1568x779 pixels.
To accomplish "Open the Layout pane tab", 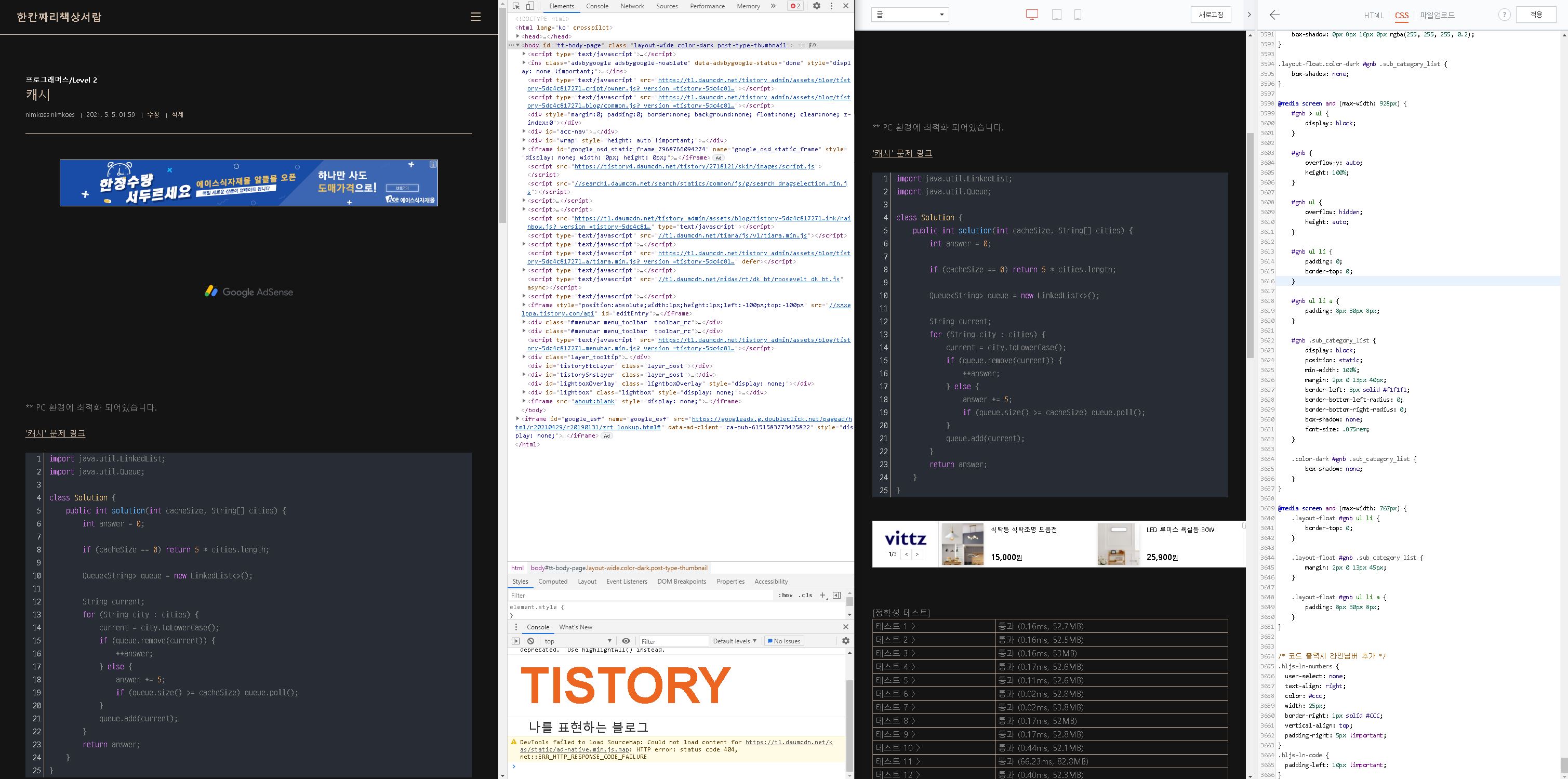I will 587,581.
